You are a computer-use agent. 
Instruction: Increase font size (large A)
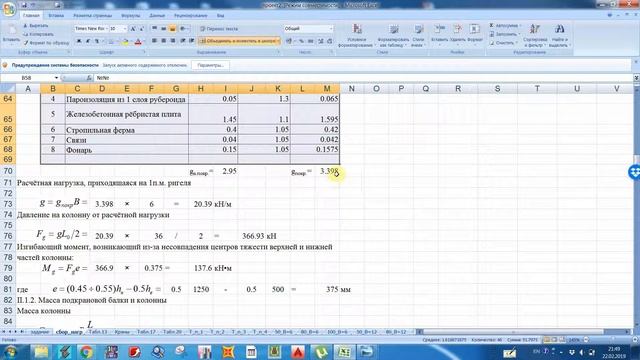[x=133, y=29]
